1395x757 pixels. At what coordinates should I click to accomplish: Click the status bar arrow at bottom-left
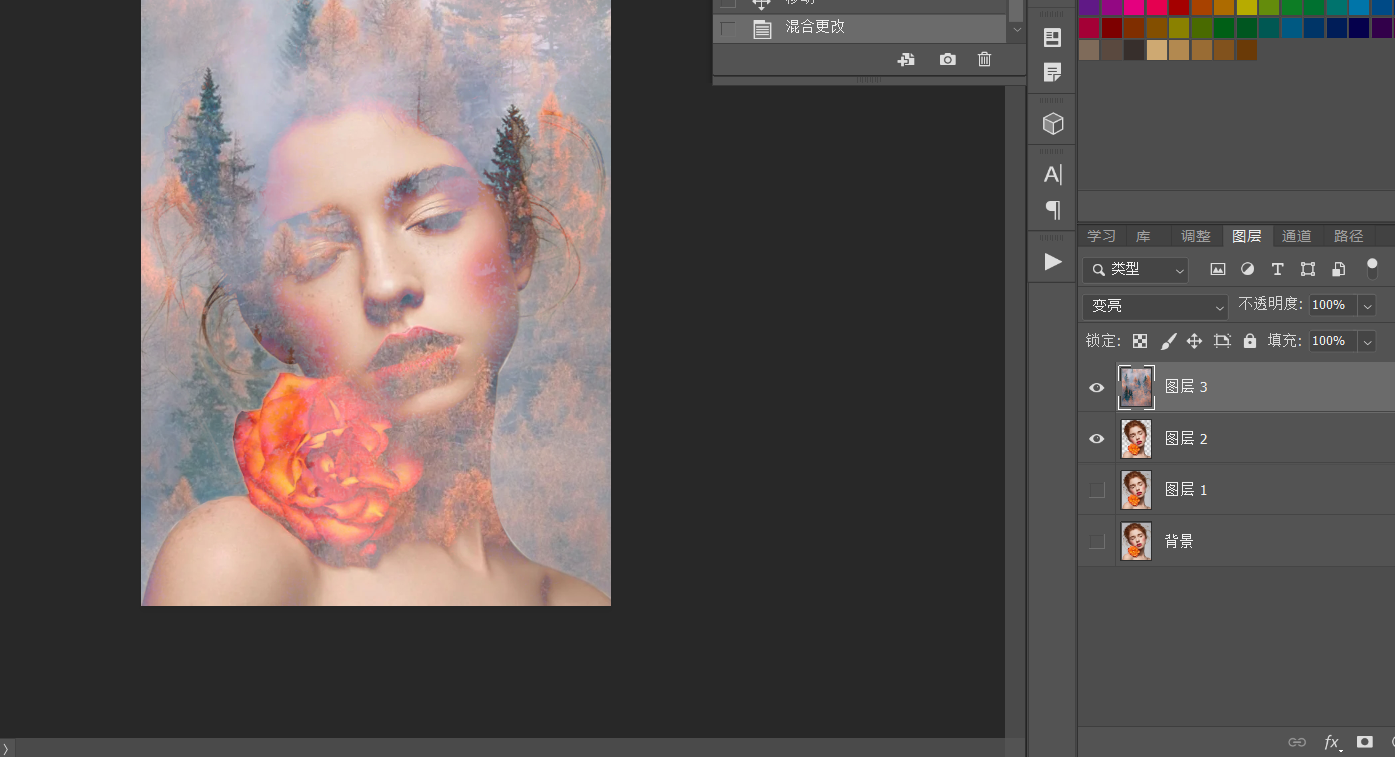6,748
